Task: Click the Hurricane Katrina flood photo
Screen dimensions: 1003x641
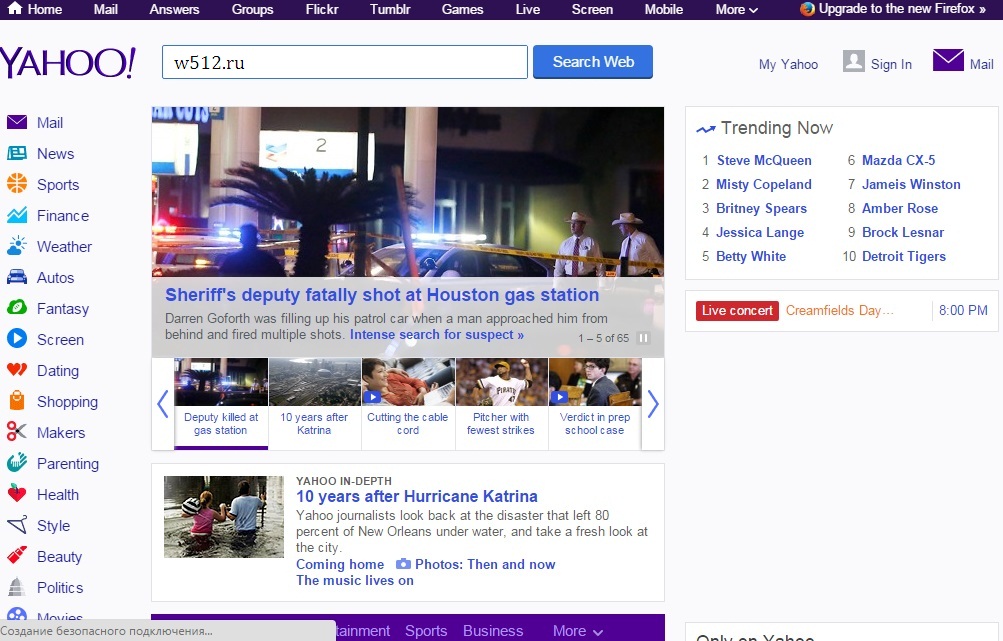Action: tap(223, 516)
